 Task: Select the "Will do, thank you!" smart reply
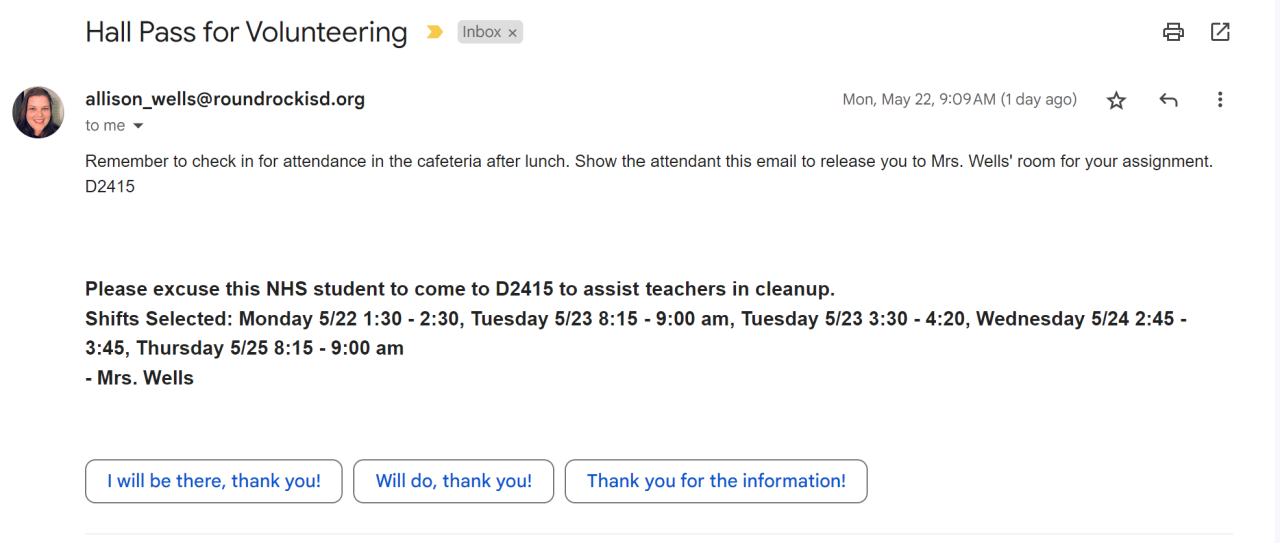click(x=454, y=481)
